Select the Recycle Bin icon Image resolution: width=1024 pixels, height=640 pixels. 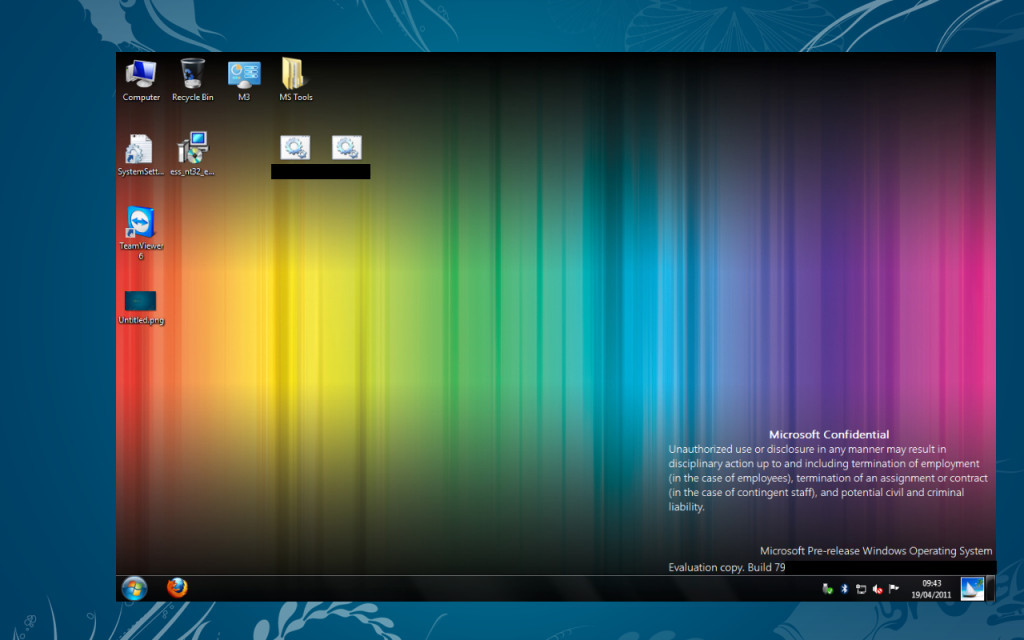193,80
